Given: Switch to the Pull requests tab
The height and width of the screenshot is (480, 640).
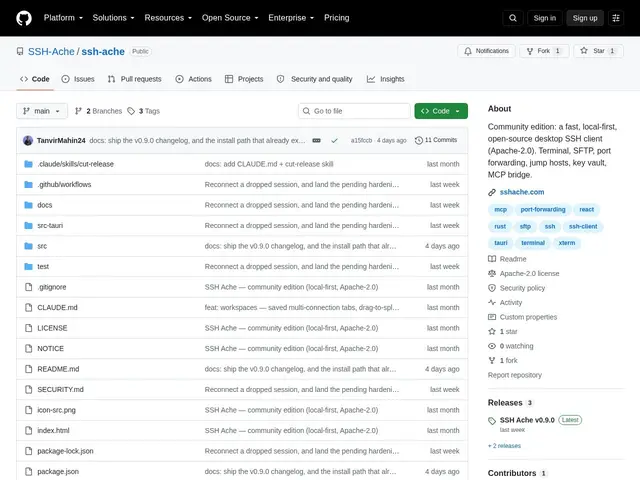Looking at the screenshot, I should click(135, 79).
